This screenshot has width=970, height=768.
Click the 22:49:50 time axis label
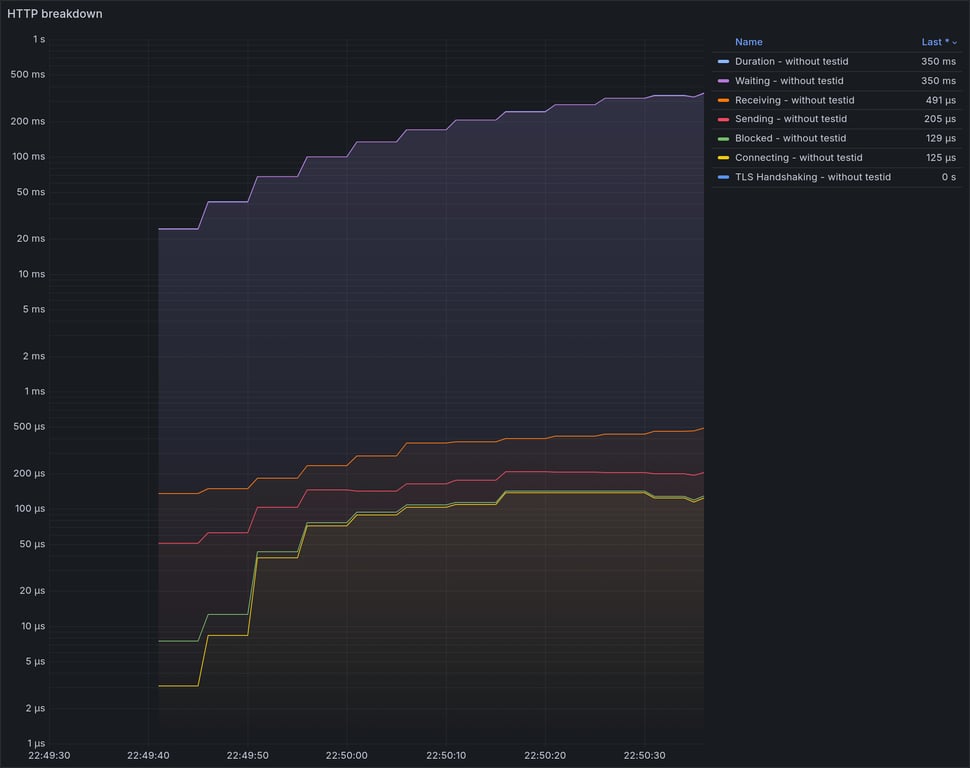[x=247, y=755]
